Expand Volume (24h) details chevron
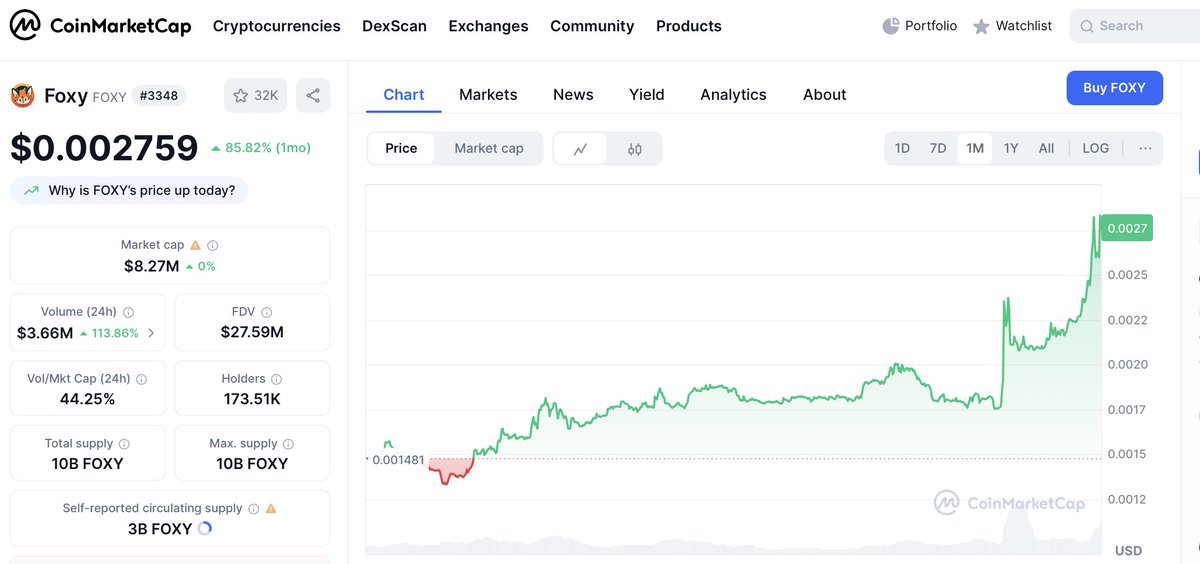The image size is (1200, 564). [x=151, y=333]
